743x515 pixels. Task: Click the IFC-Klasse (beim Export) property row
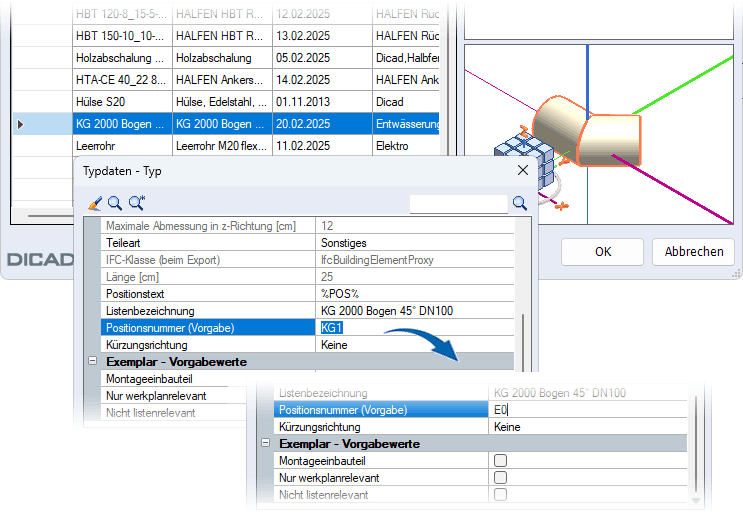point(308,260)
